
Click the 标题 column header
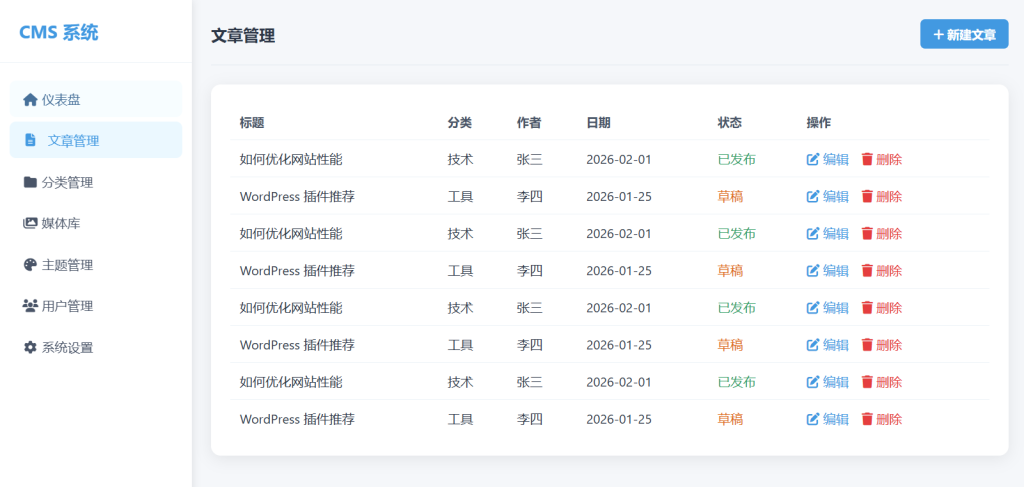tap(252, 123)
